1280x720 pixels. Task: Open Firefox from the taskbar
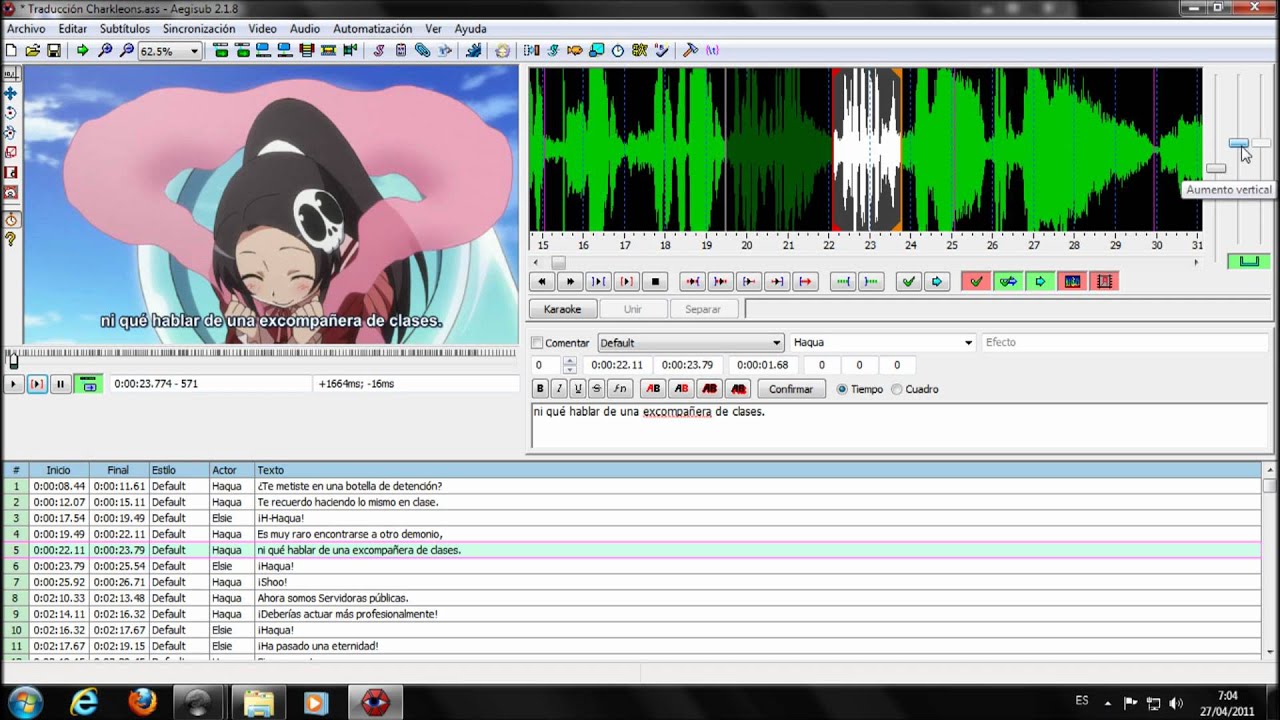tap(143, 703)
